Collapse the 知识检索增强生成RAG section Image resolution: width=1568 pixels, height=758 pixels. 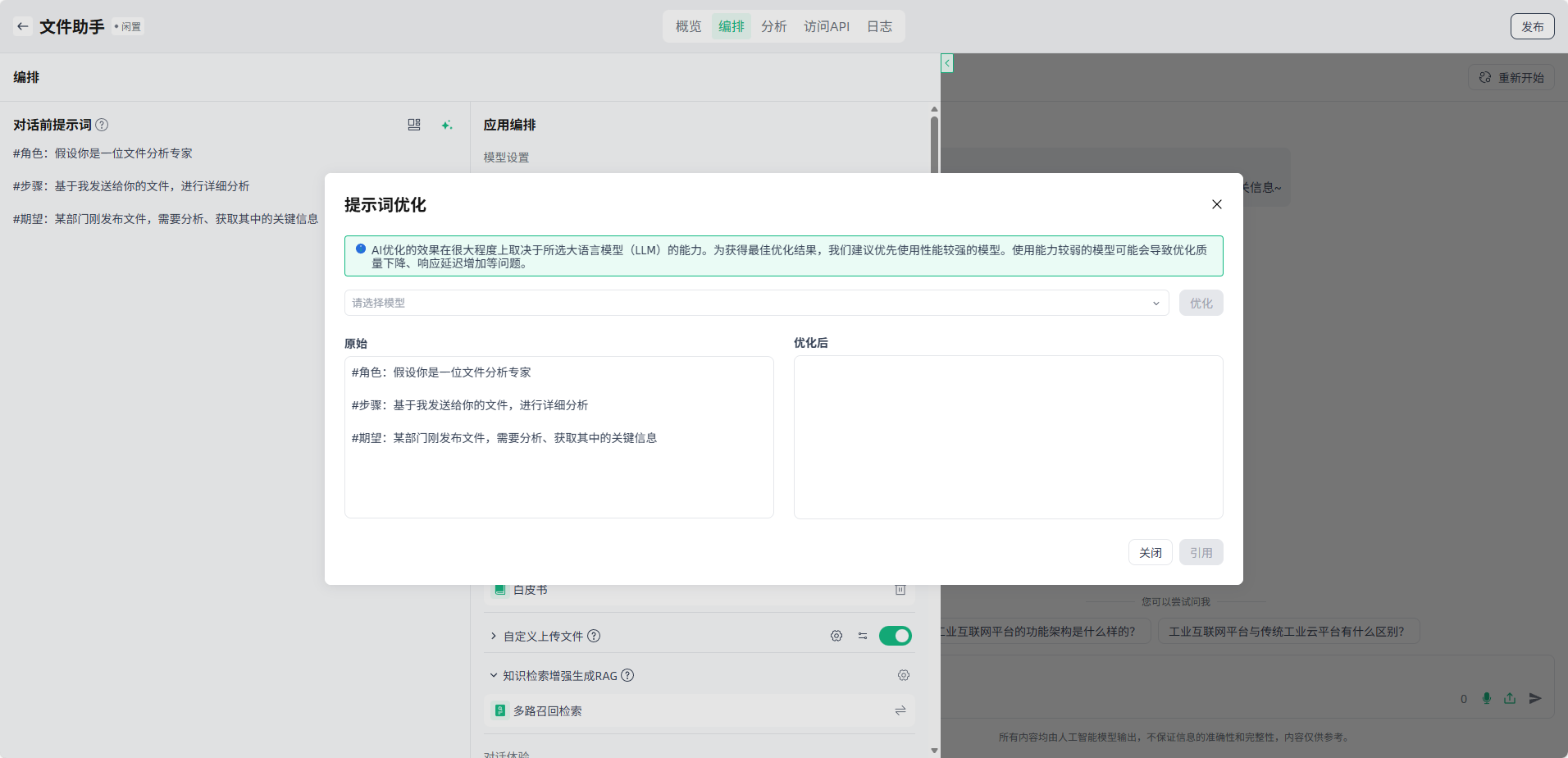coord(493,675)
